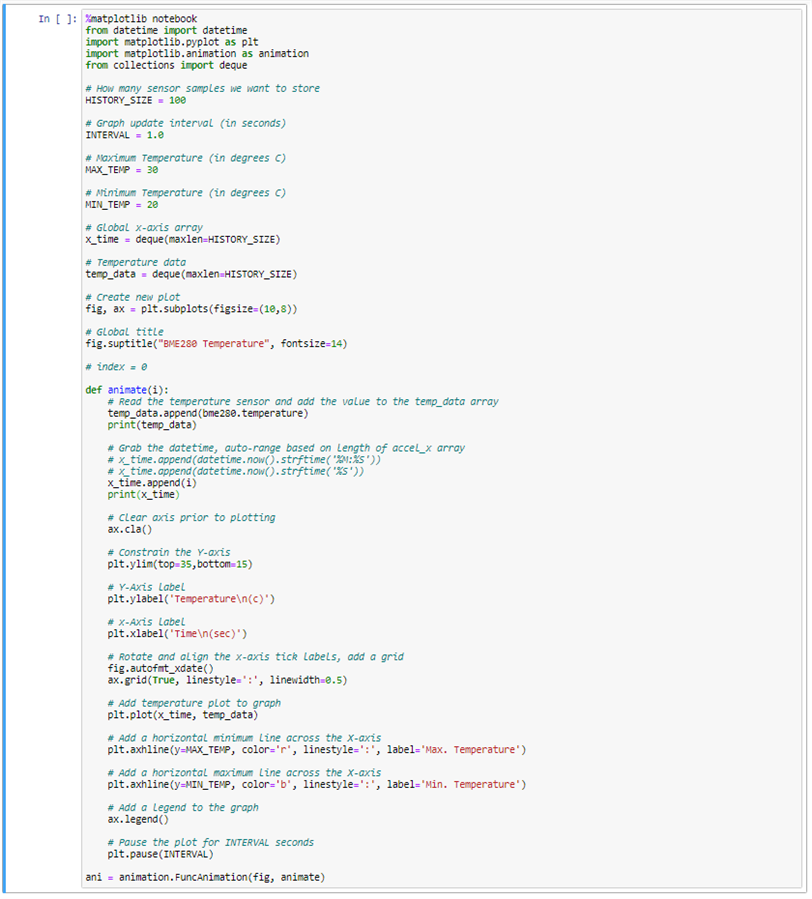Click the 'ani = animation.FuncAnimation(fig, animate)' line
812x899 pixels.
click(x=205, y=877)
